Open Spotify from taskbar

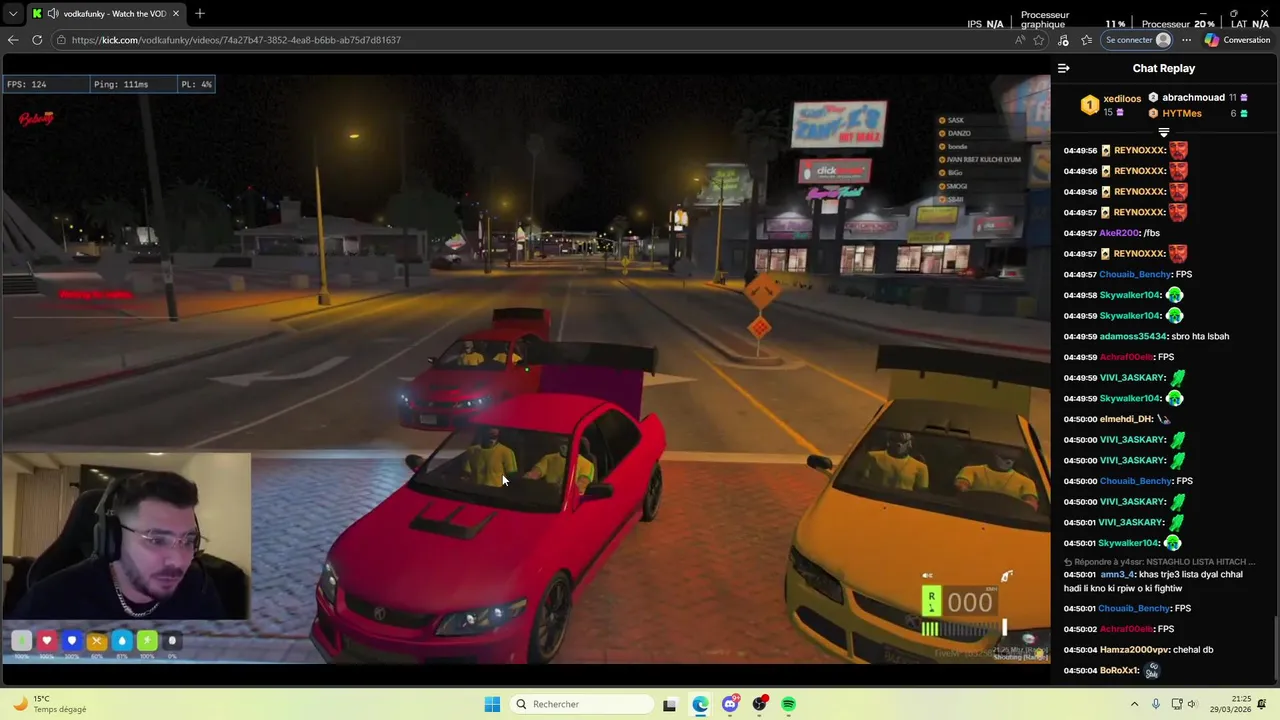coord(789,704)
